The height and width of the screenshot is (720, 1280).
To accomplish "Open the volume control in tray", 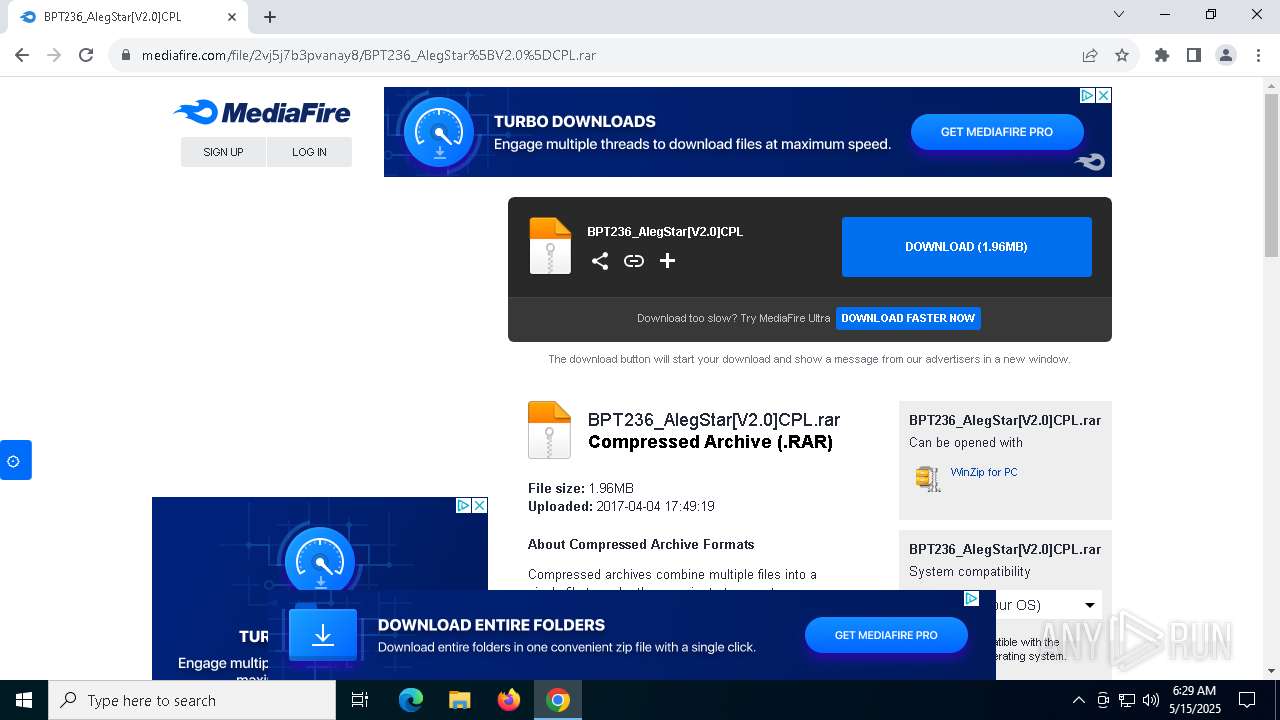I will tap(1151, 700).
